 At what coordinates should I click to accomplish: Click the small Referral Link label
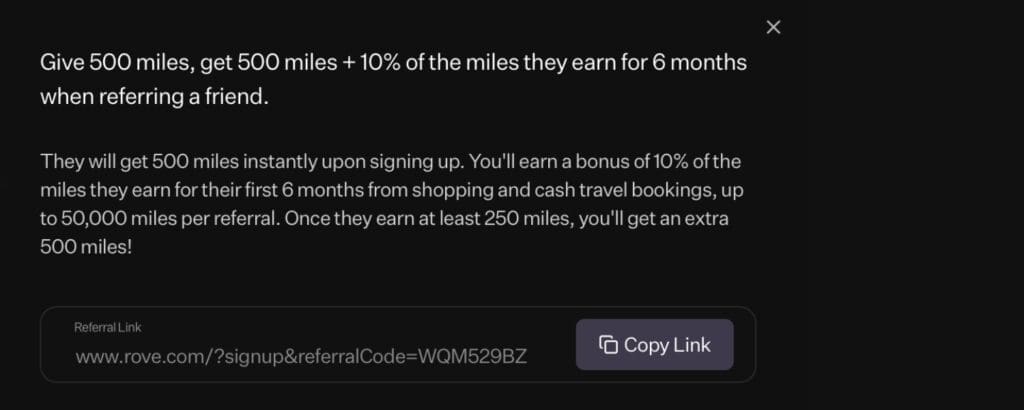pos(107,327)
